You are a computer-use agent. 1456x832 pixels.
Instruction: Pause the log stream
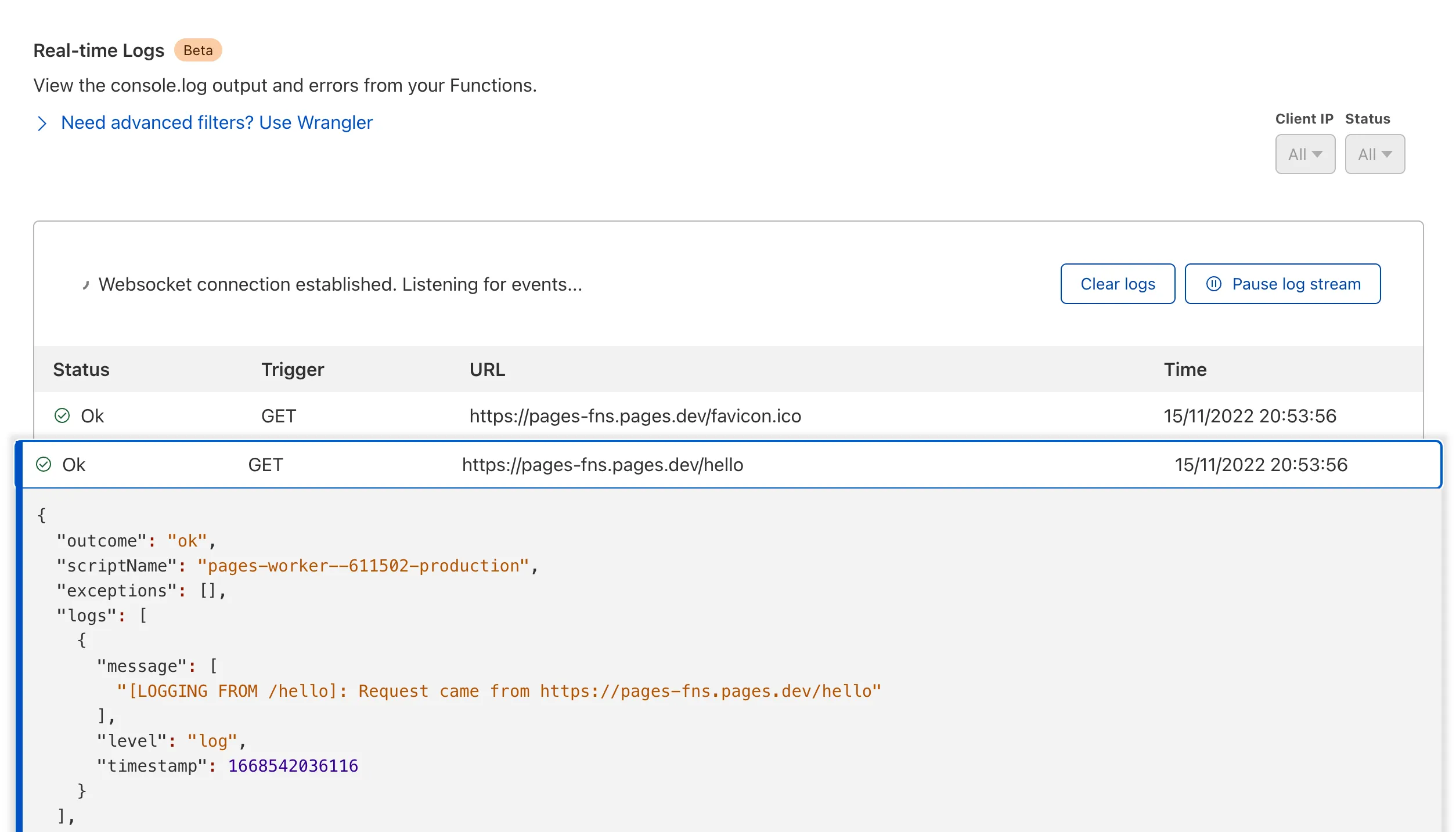pyautogui.click(x=1282, y=284)
